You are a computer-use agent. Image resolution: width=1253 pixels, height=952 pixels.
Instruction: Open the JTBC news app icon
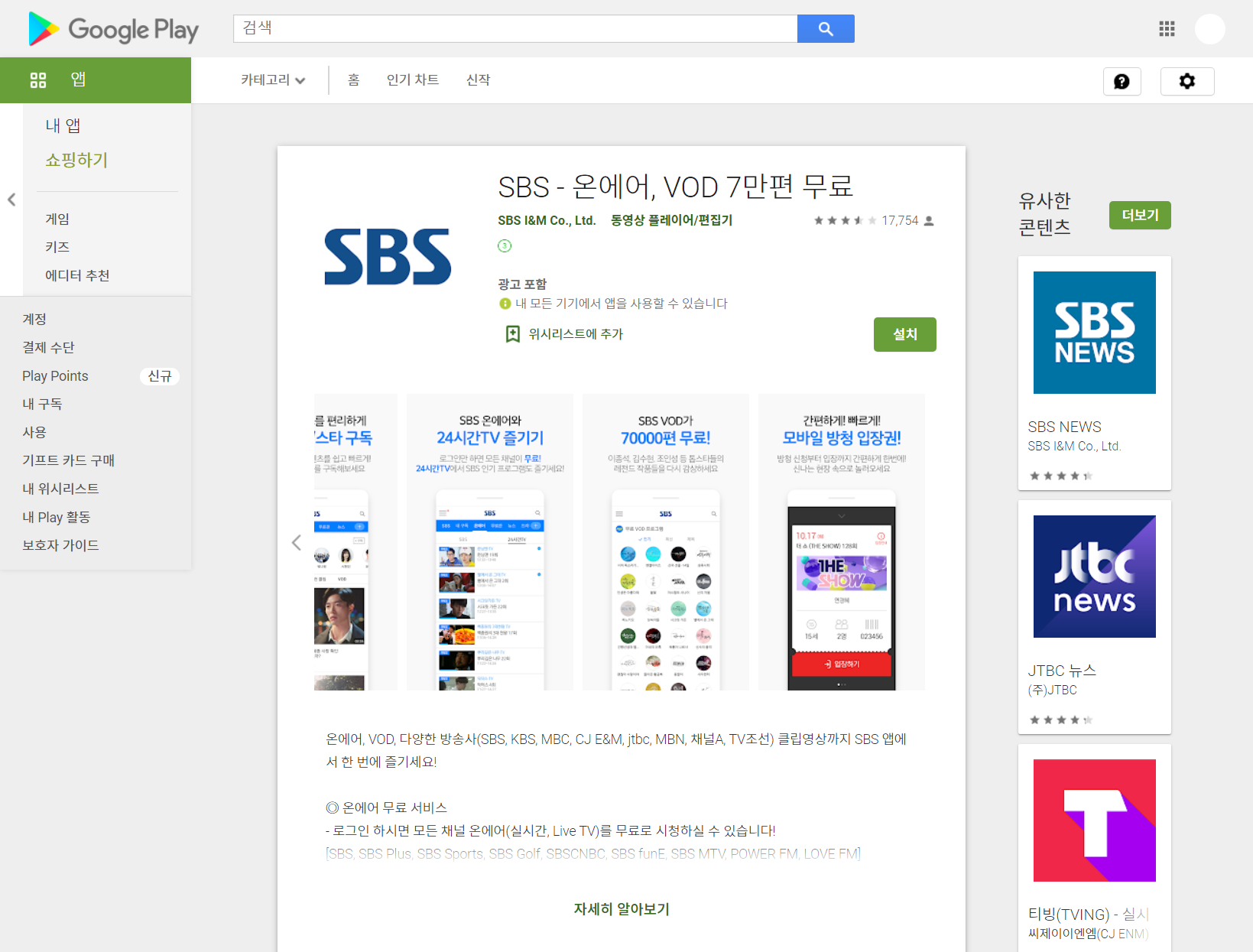coord(1095,577)
